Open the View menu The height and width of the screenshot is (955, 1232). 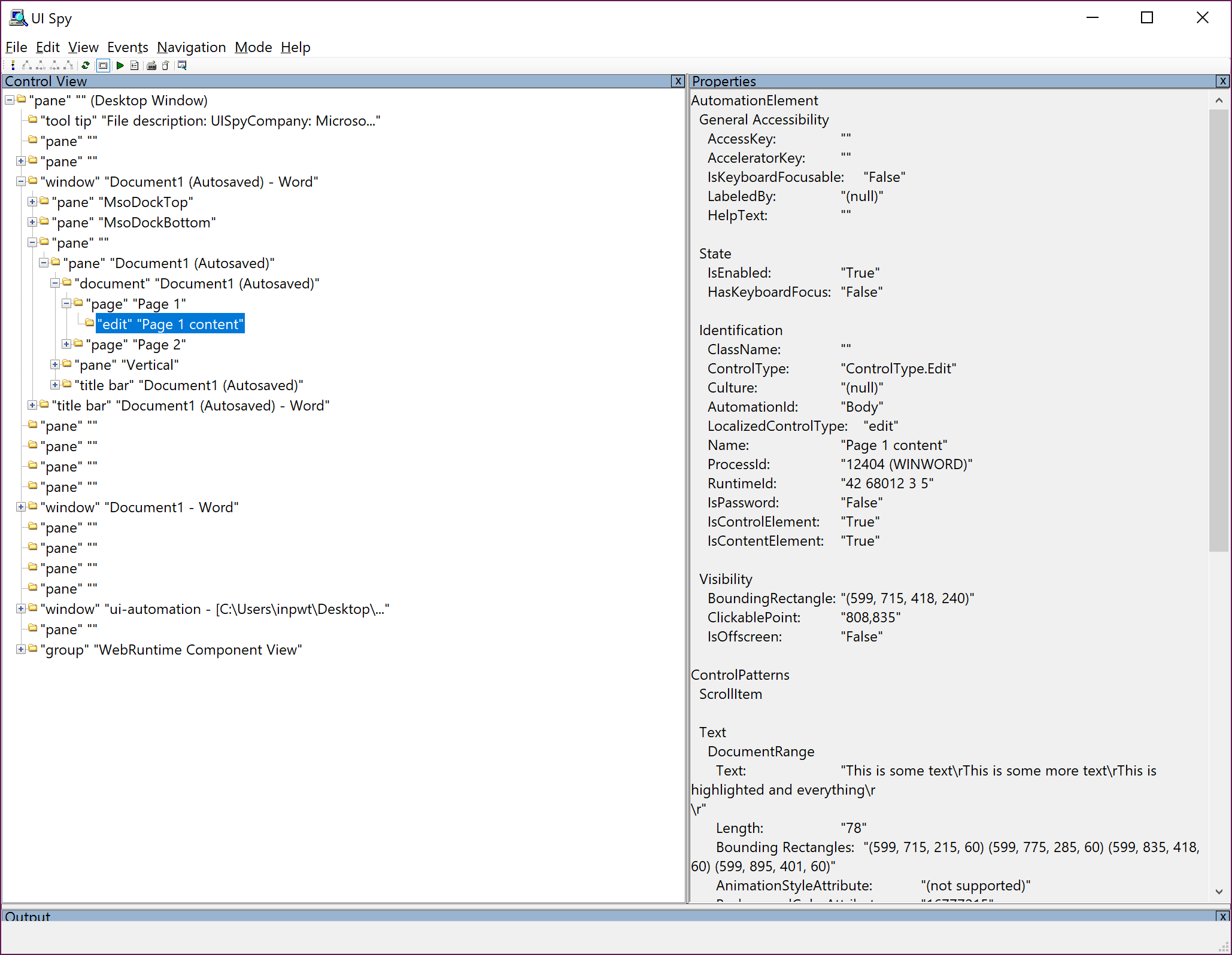(83, 47)
